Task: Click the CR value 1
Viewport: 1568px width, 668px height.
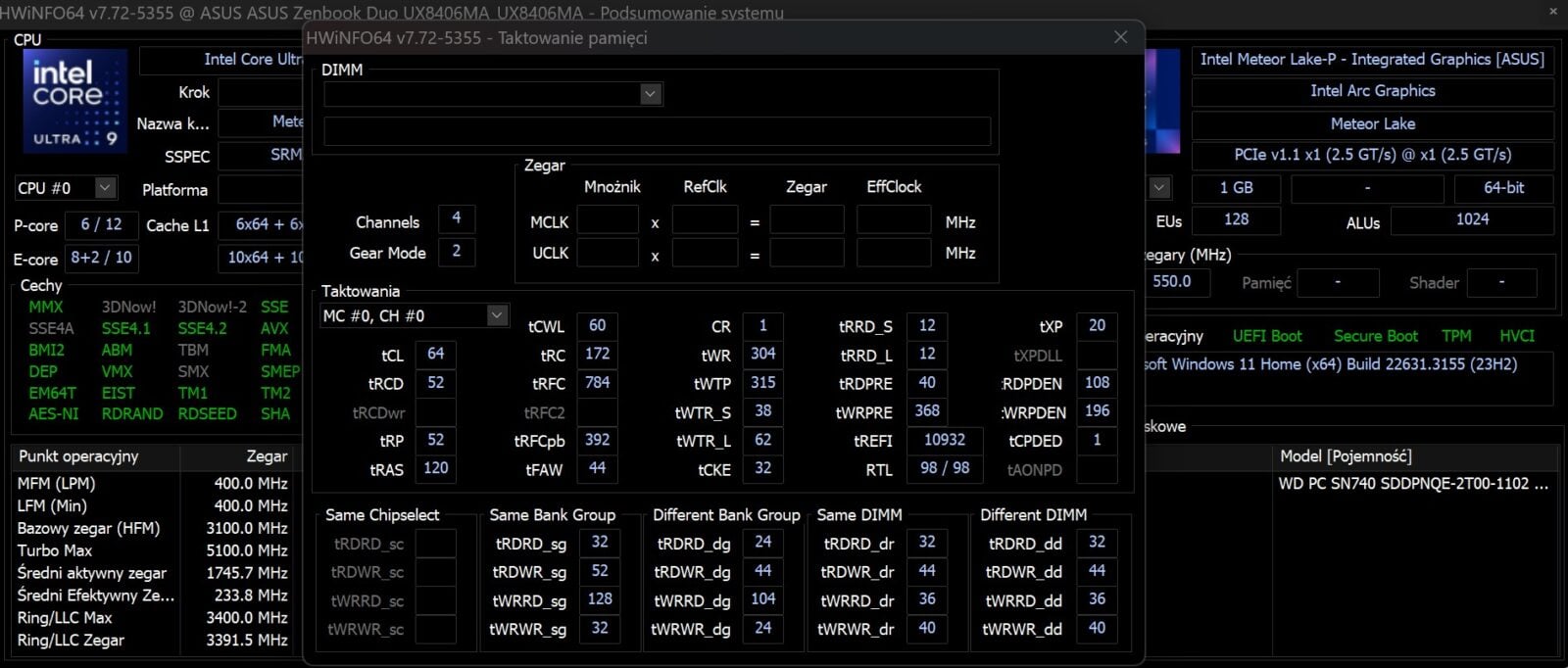Action: click(762, 326)
